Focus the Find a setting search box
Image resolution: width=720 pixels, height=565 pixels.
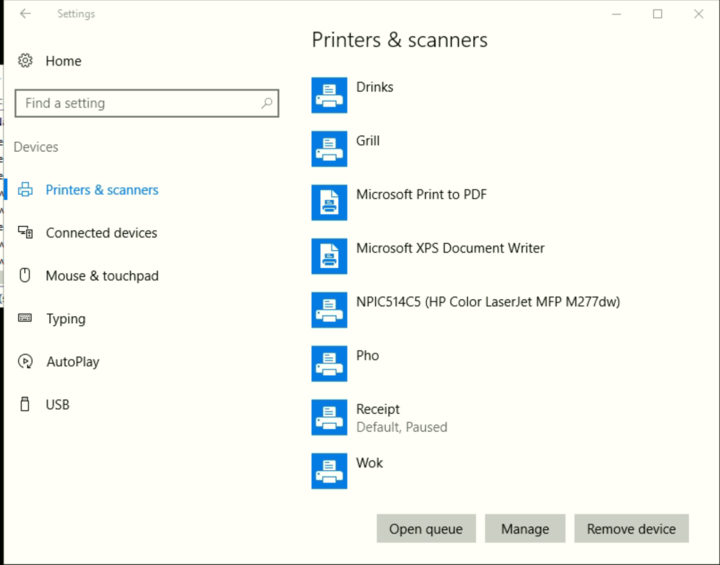(147, 103)
